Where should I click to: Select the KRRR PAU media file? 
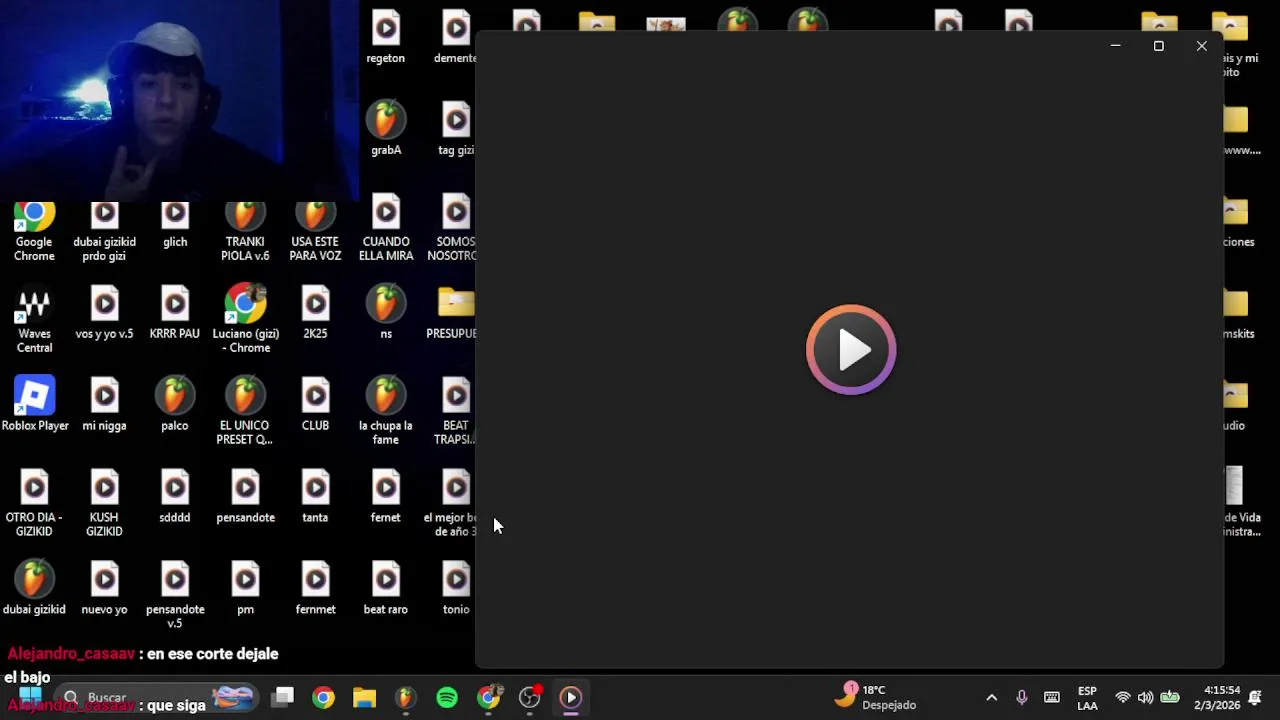tap(175, 313)
